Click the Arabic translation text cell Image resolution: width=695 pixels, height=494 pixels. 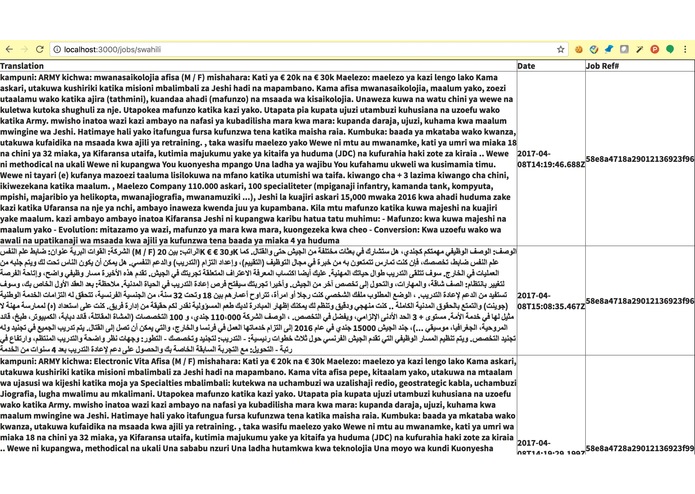258,300
